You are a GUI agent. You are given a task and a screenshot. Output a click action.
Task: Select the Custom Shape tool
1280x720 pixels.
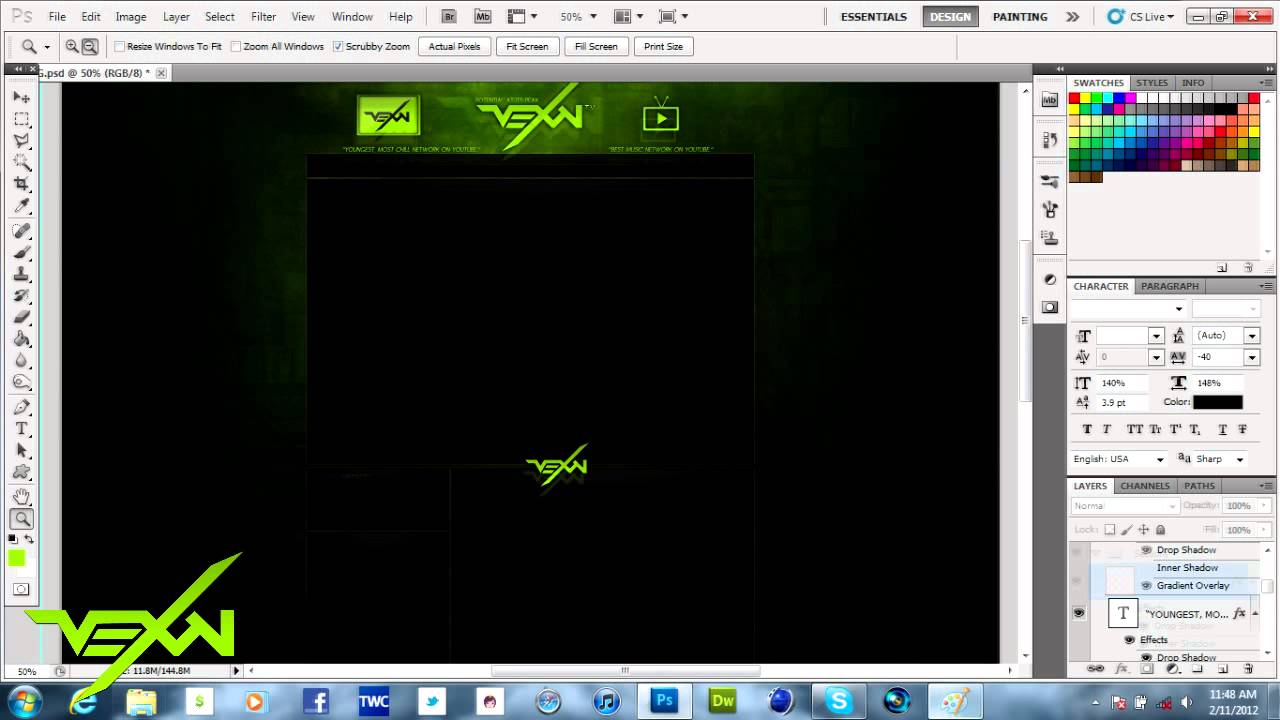21,473
